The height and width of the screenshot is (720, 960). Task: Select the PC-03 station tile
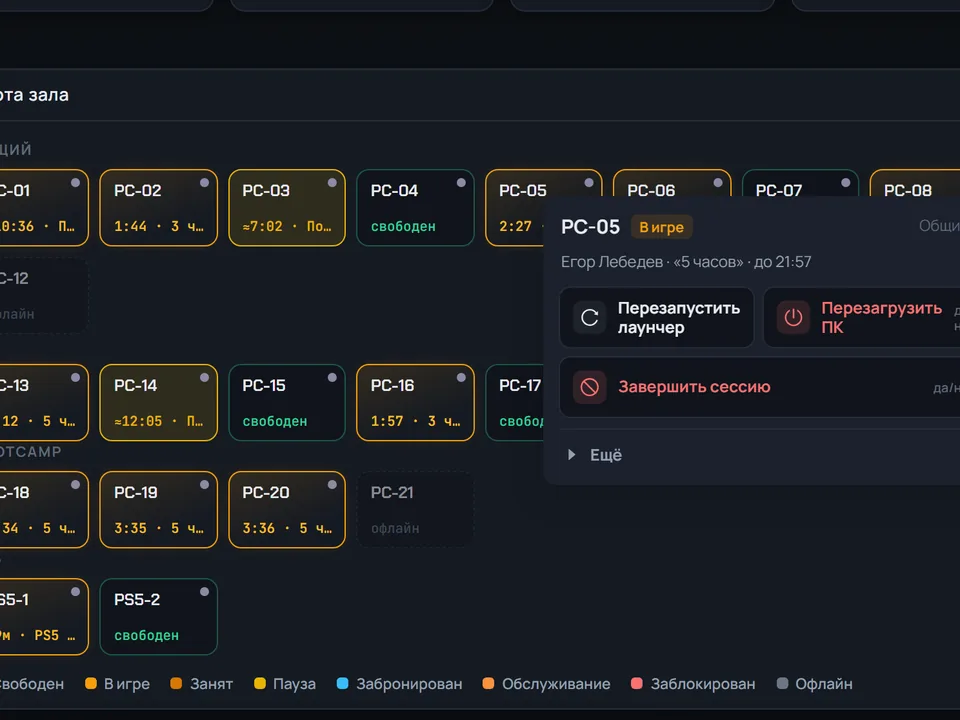coord(287,208)
